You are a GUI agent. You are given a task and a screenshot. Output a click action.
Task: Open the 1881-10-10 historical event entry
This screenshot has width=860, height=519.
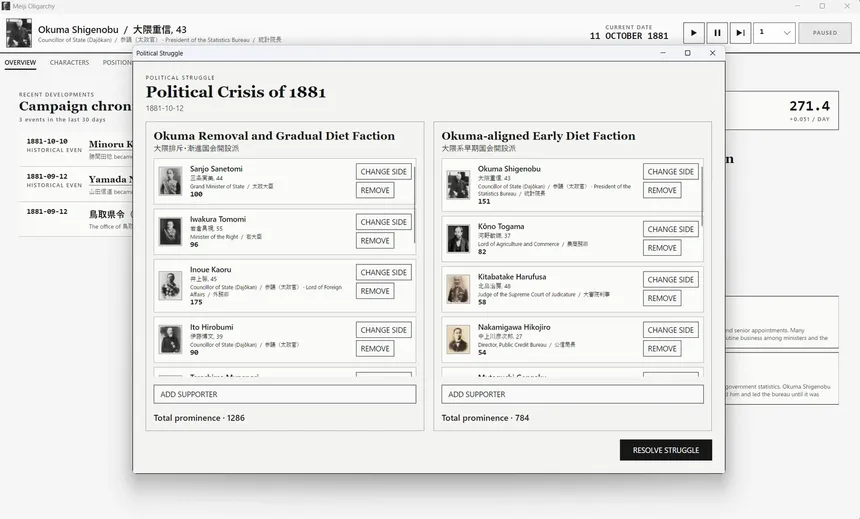tap(76, 149)
